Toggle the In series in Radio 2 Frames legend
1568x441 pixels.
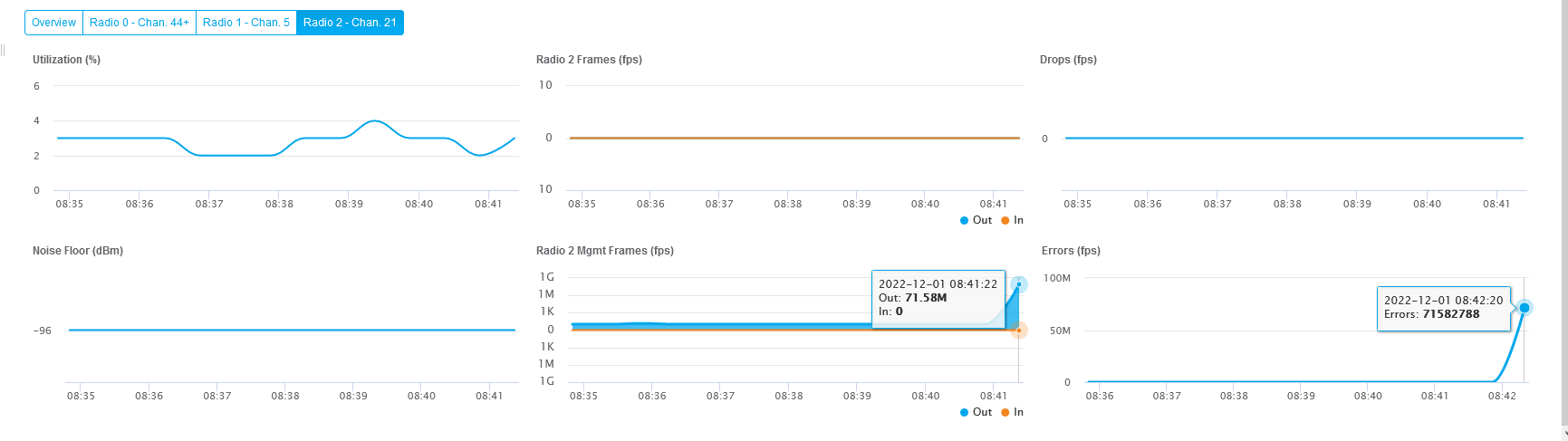coord(1013,220)
